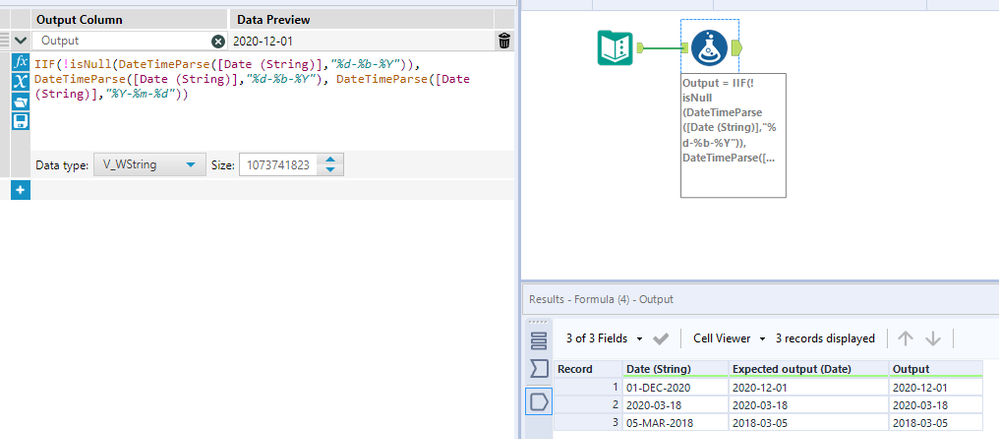Image resolution: width=999 pixels, height=439 pixels.
Task: Click the Data Preview header label
Action: [x=274, y=20]
